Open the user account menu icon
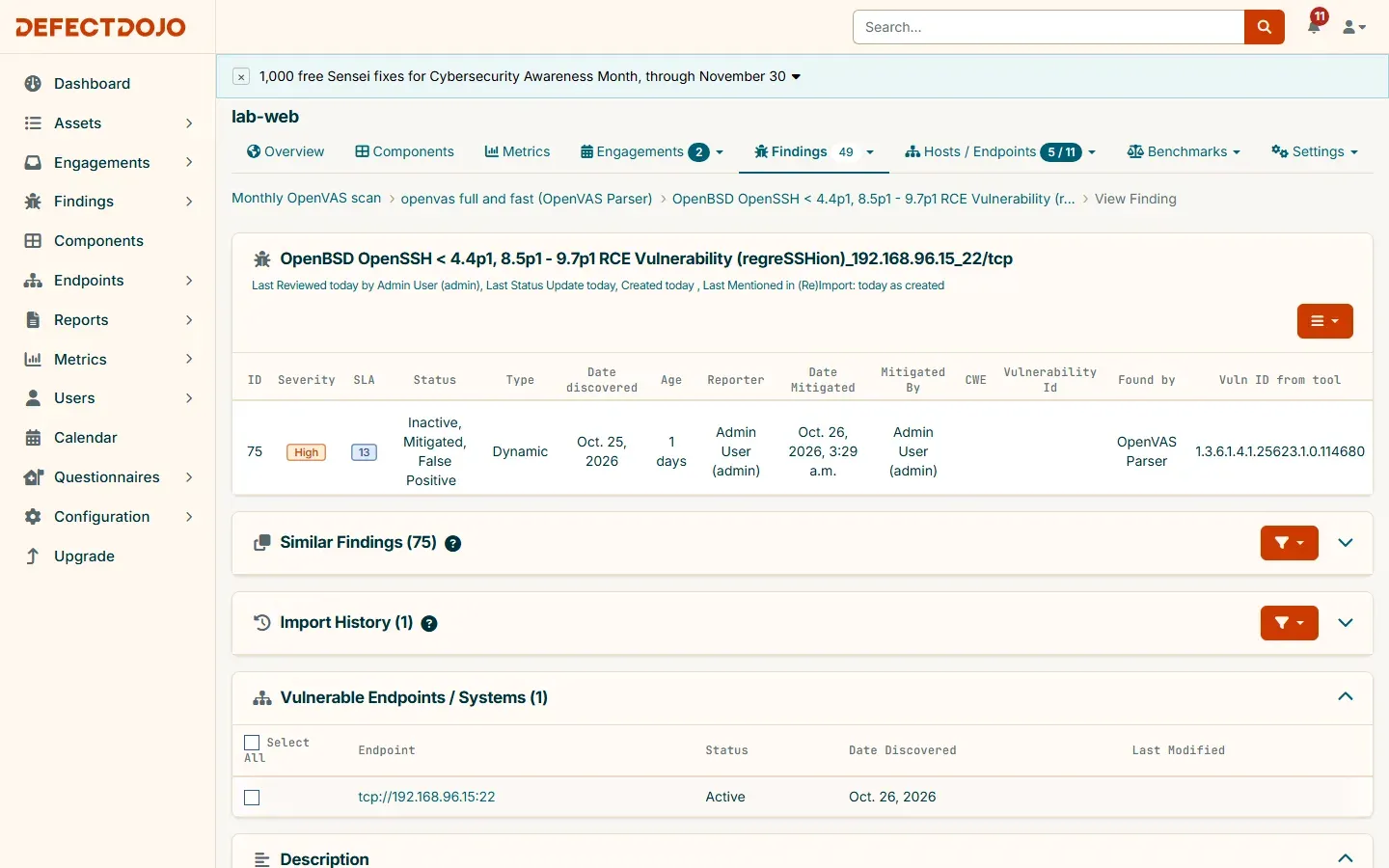 (1354, 27)
